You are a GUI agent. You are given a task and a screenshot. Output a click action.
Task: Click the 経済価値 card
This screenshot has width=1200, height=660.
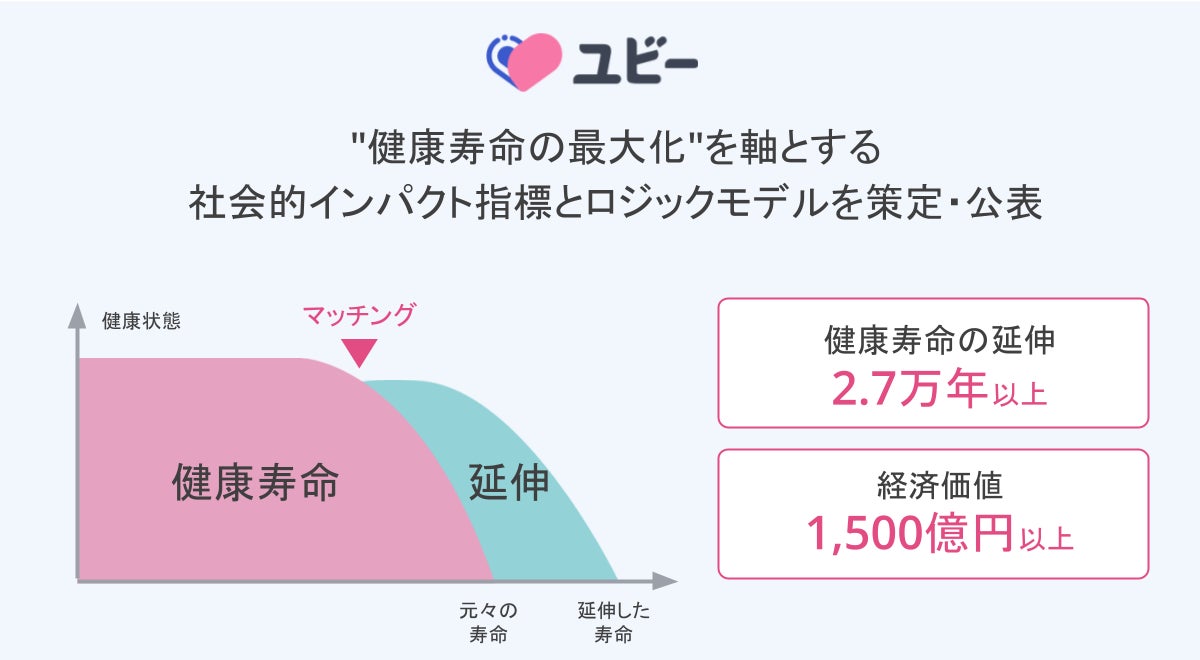tap(933, 513)
